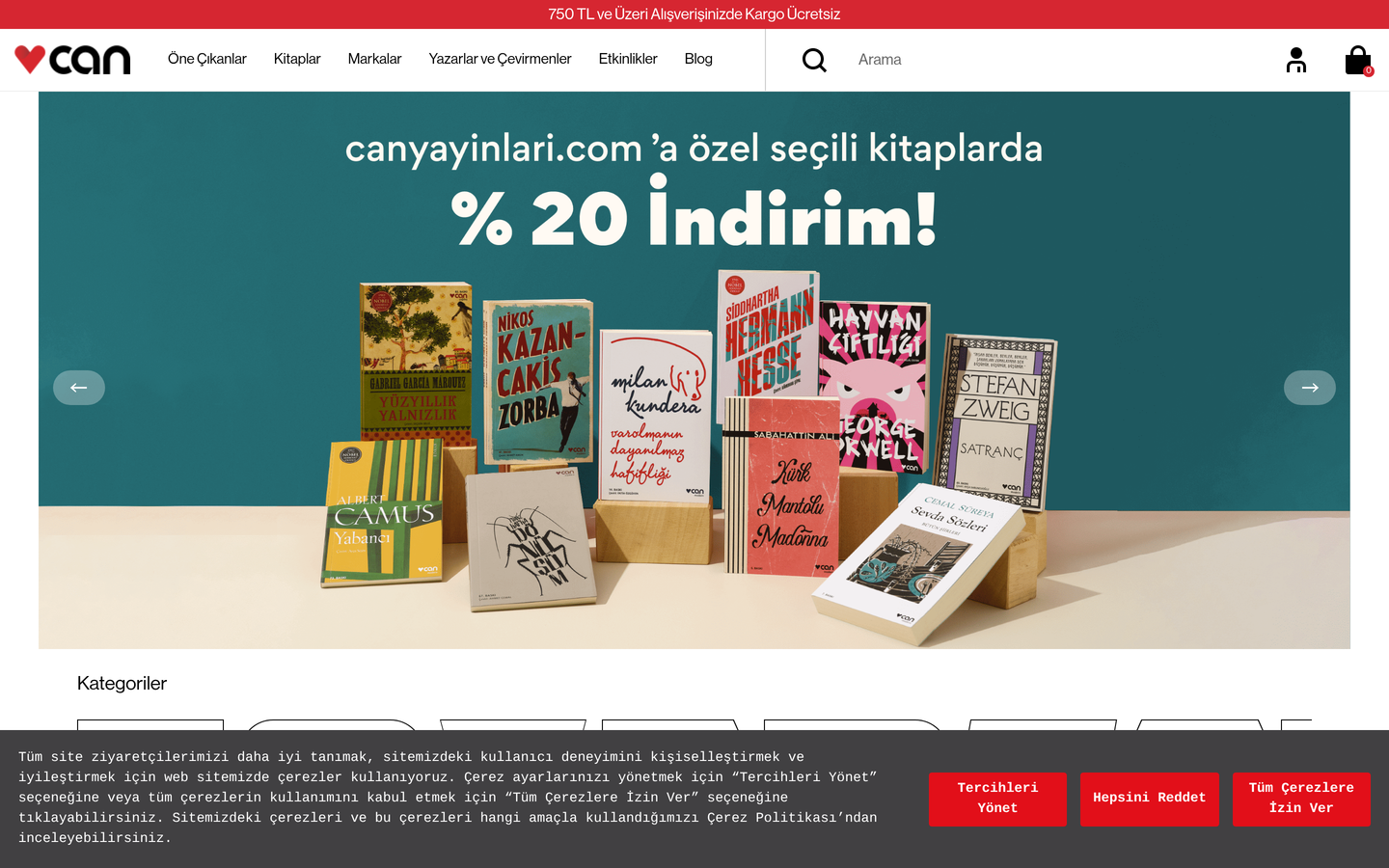Image resolution: width=1389 pixels, height=868 pixels.
Task: Go to previous banner slide arrow
Action: coord(79,388)
